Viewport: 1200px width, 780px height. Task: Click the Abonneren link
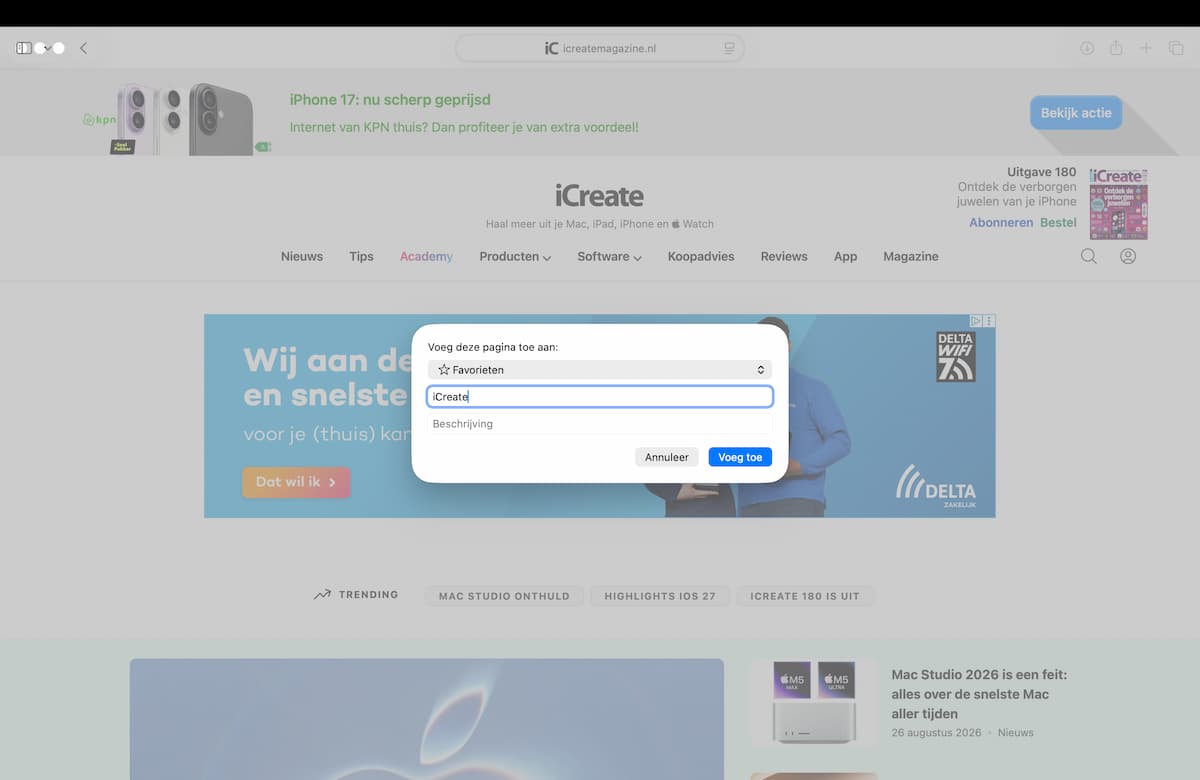[1001, 222]
